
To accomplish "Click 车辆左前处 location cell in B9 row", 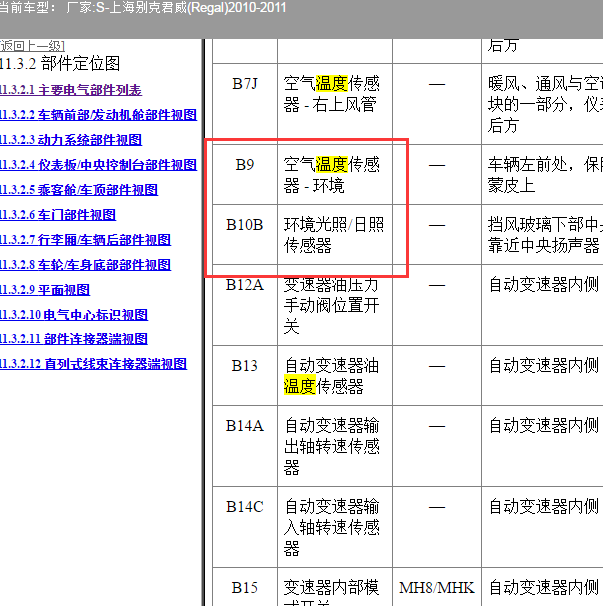I will click(x=542, y=175).
